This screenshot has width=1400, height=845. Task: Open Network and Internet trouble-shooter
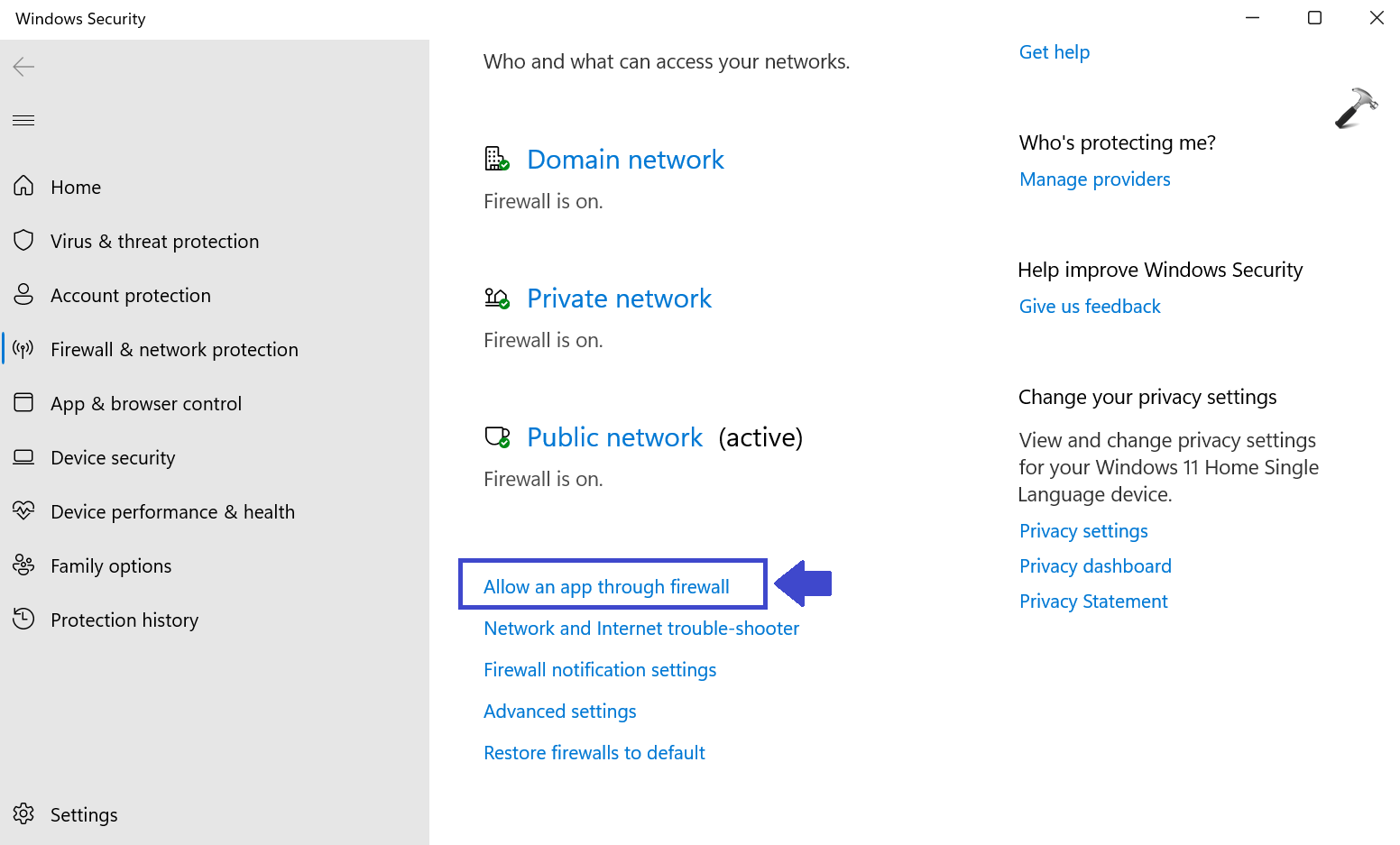tap(641, 629)
